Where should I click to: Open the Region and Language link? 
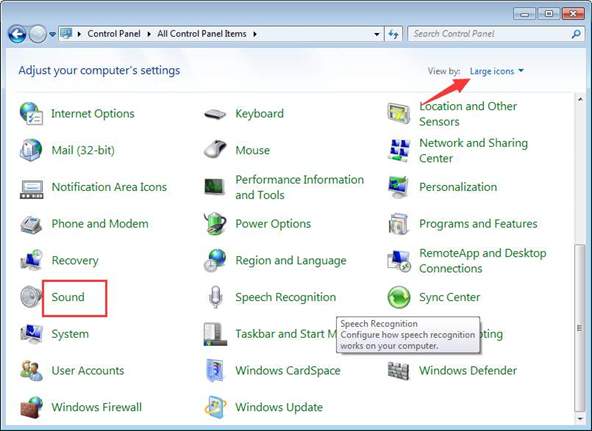click(x=291, y=260)
